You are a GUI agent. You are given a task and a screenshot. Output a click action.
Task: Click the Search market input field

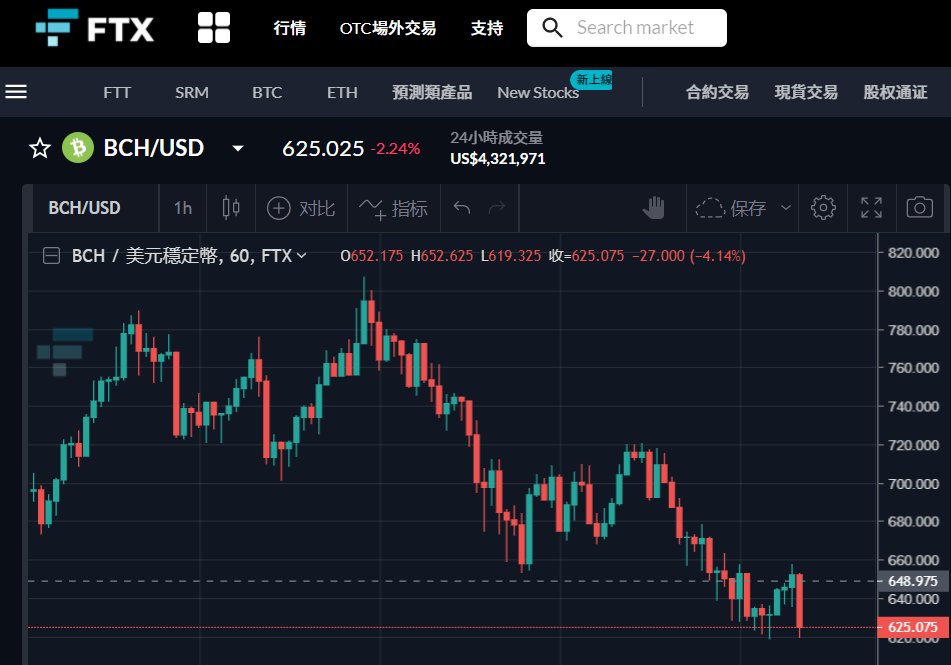point(627,28)
